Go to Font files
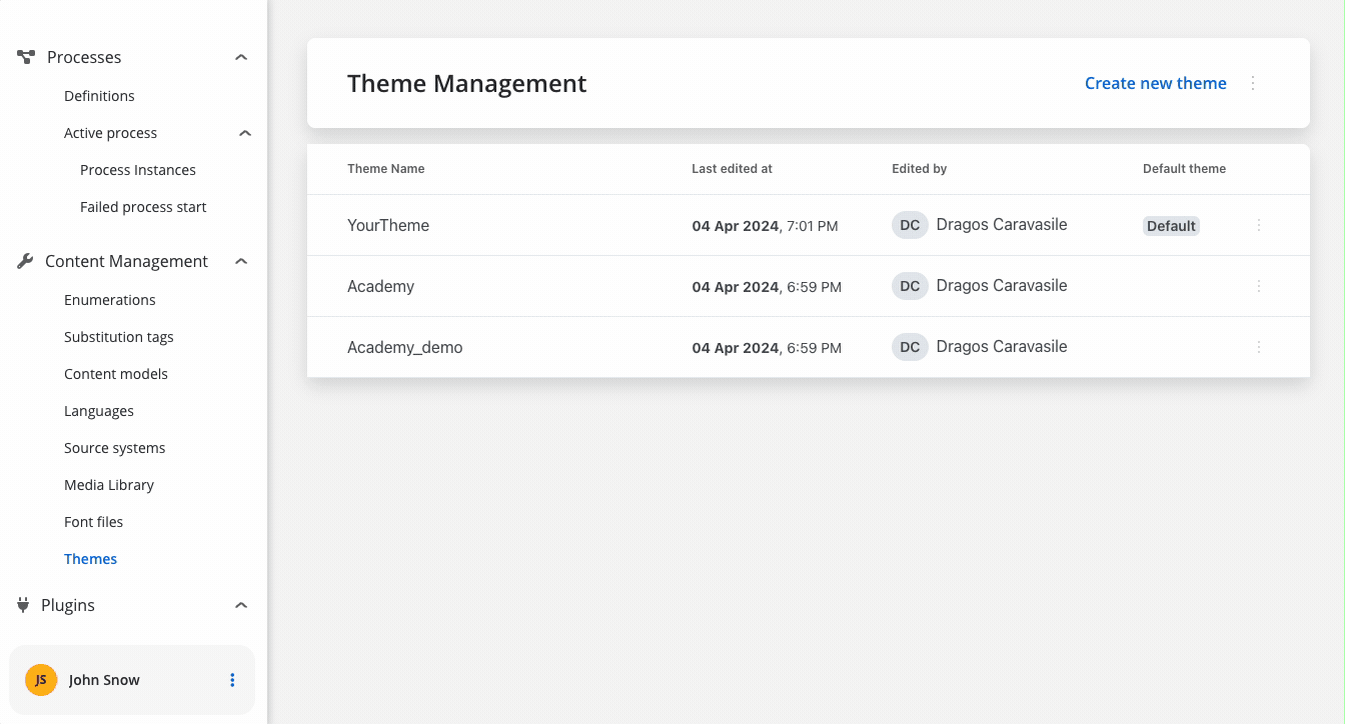This screenshot has width=1345, height=724. pyautogui.click(x=94, y=522)
